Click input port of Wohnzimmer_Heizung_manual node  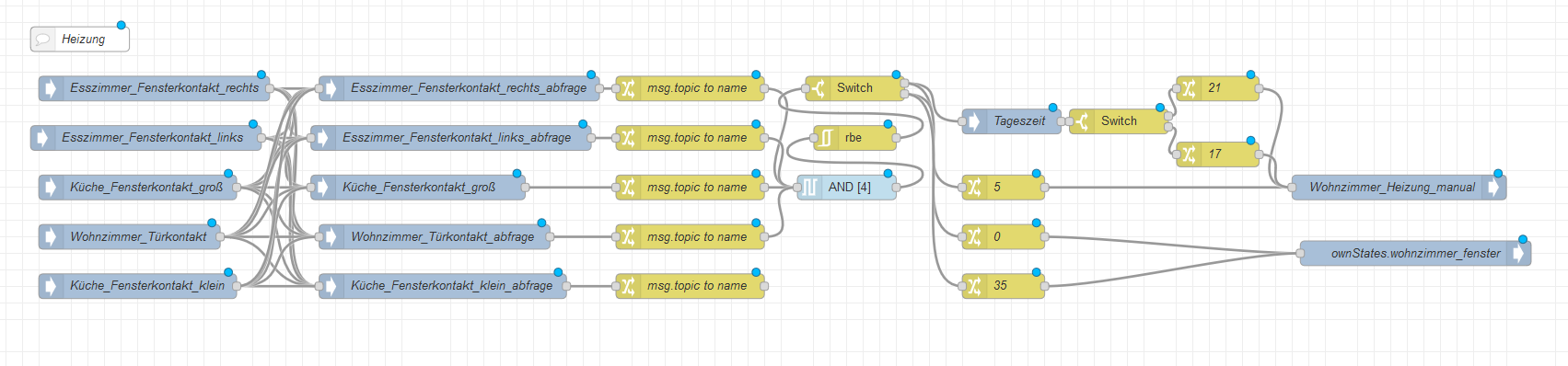1292,187
